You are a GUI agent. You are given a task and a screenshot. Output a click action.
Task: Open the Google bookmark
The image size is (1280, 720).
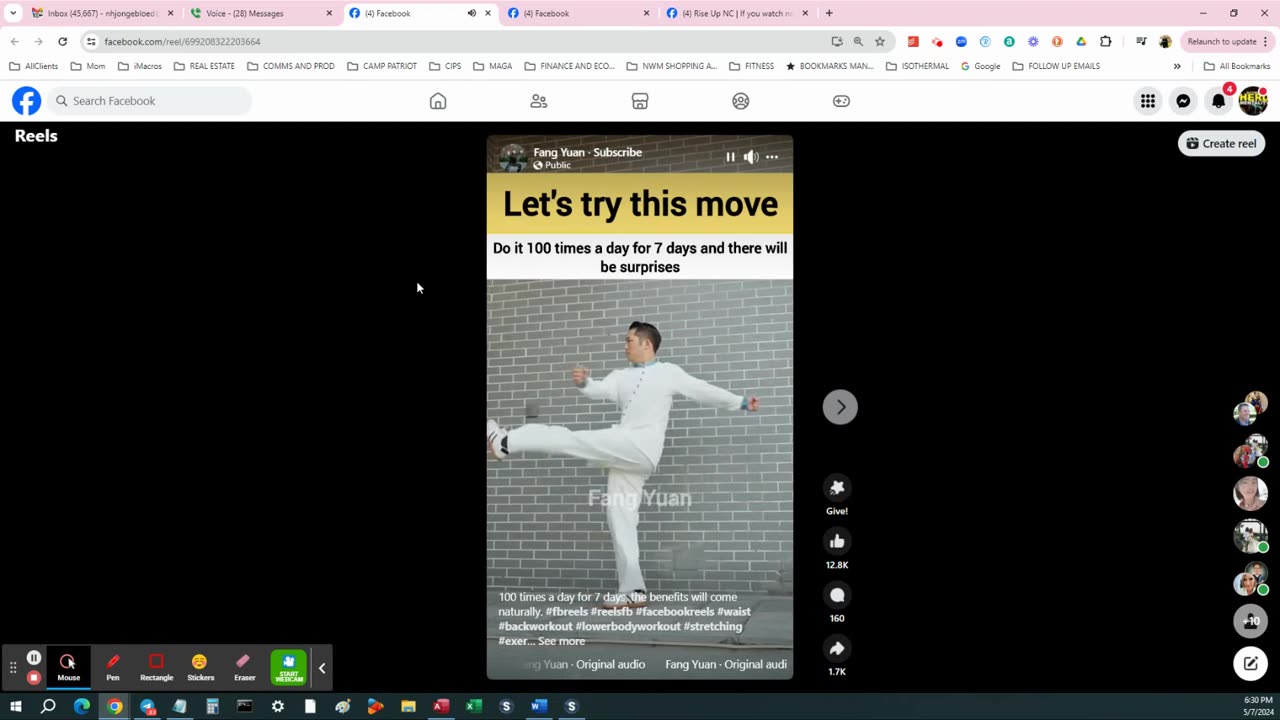click(x=980, y=66)
